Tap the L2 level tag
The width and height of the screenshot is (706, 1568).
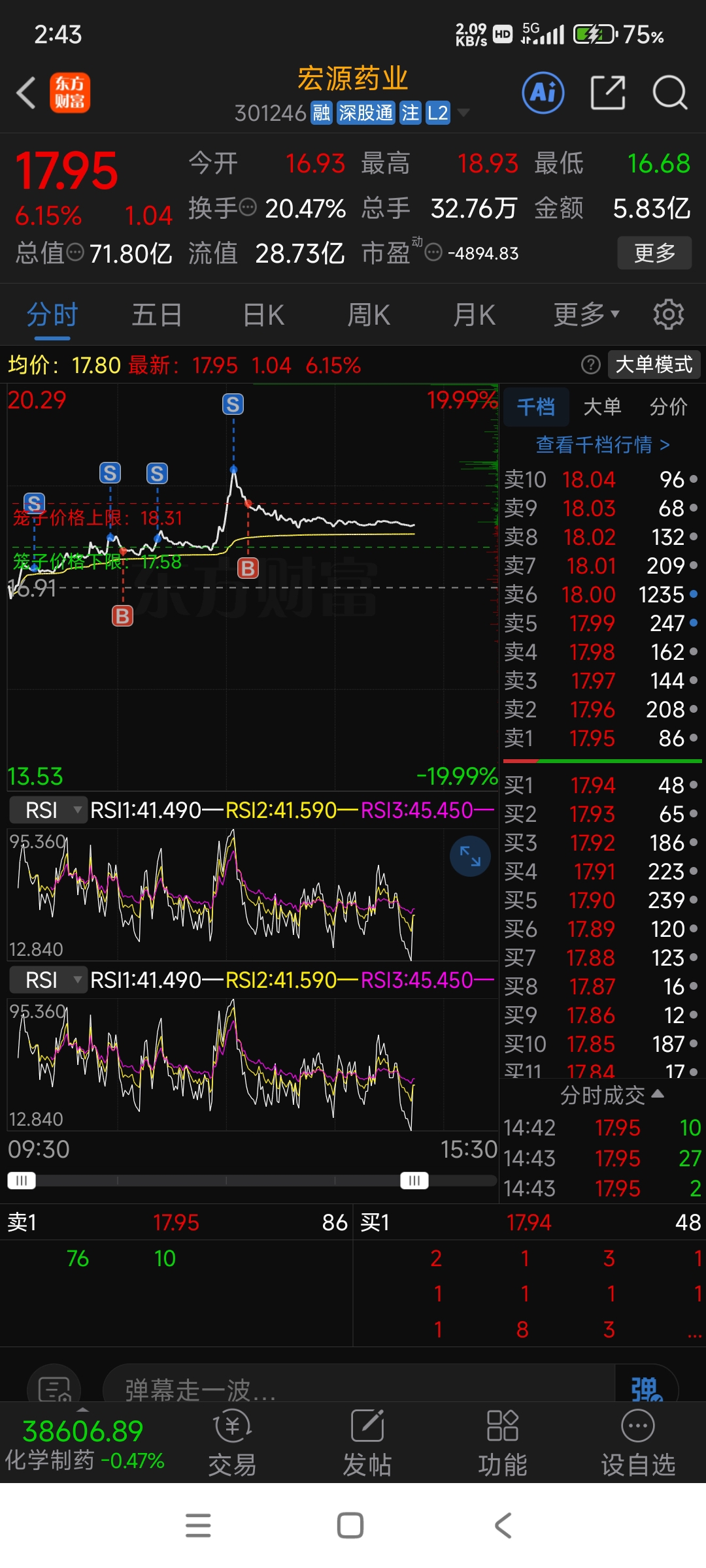click(438, 113)
